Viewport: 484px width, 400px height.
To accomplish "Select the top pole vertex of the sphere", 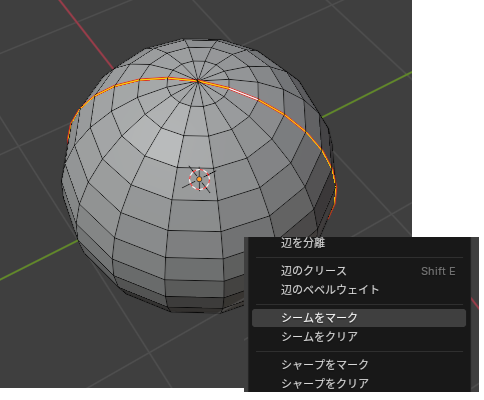I will pyautogui.click(x=198, y=80).
